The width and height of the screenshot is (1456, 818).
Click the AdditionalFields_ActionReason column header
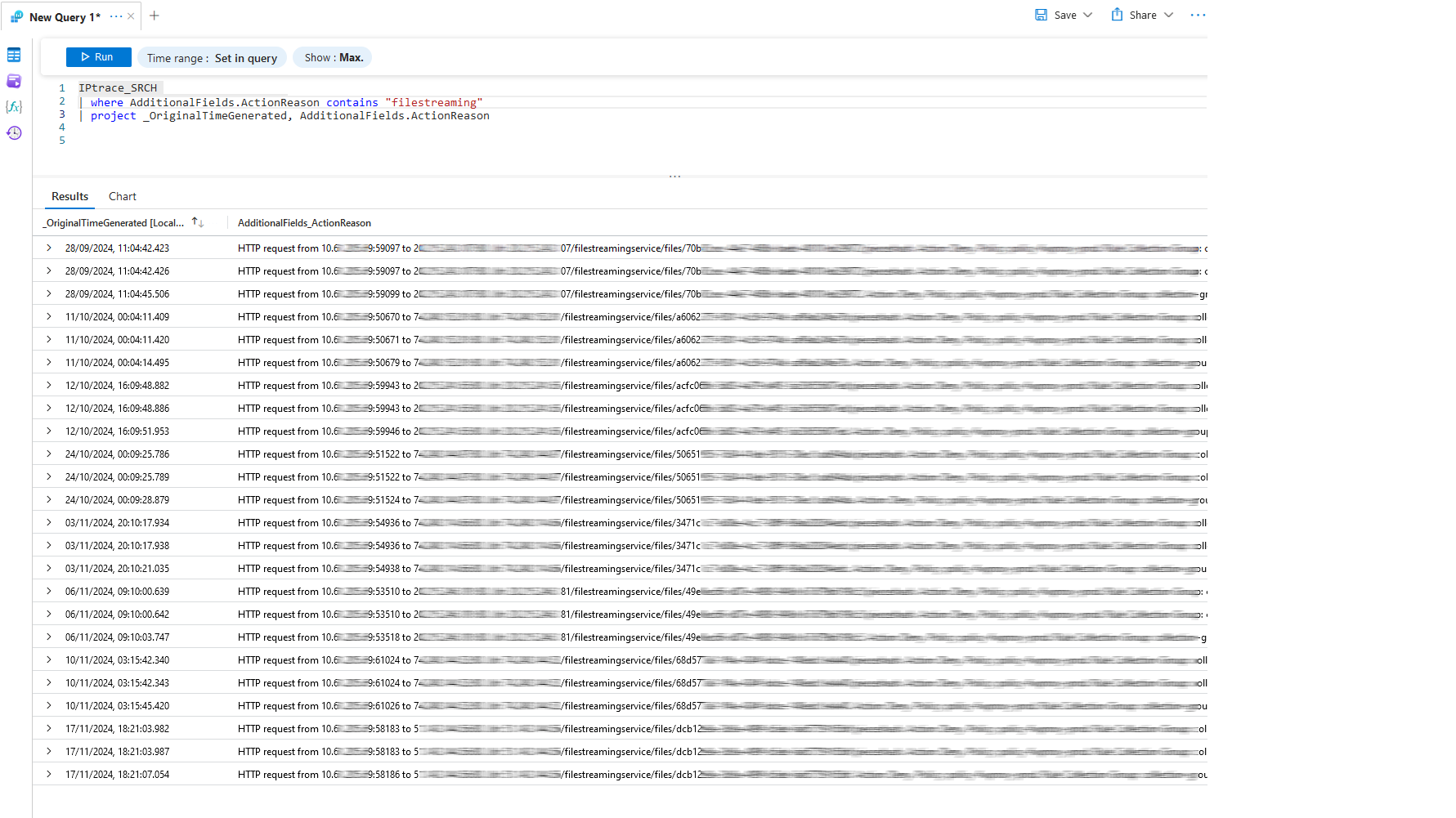click(x=304, y=223)
